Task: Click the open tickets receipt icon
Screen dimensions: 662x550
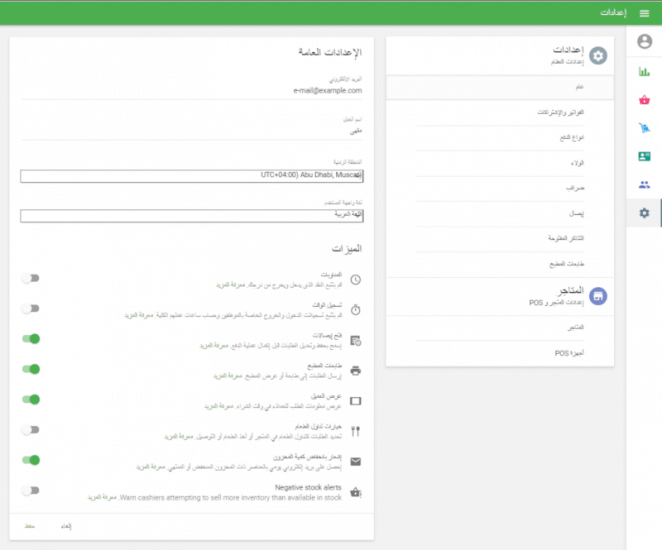Action: (355, 340)
